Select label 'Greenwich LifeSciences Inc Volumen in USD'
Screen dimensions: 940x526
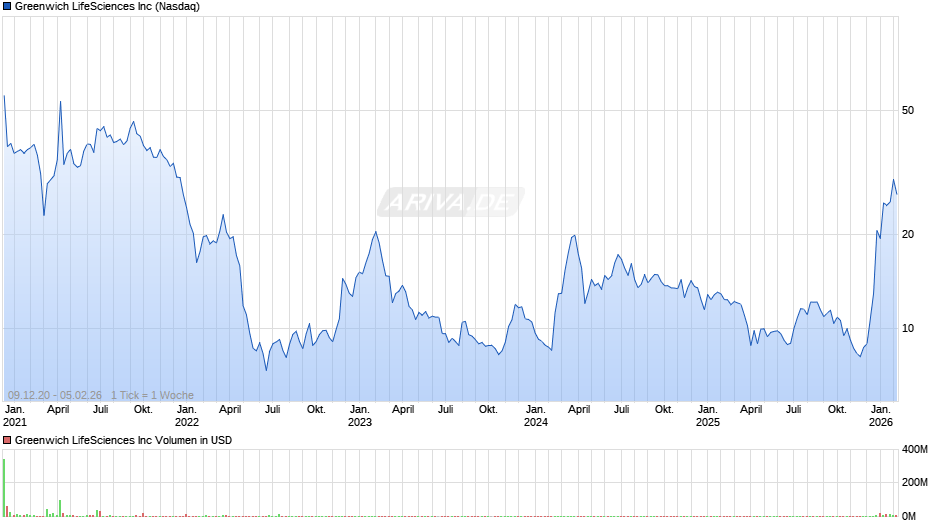123,440
